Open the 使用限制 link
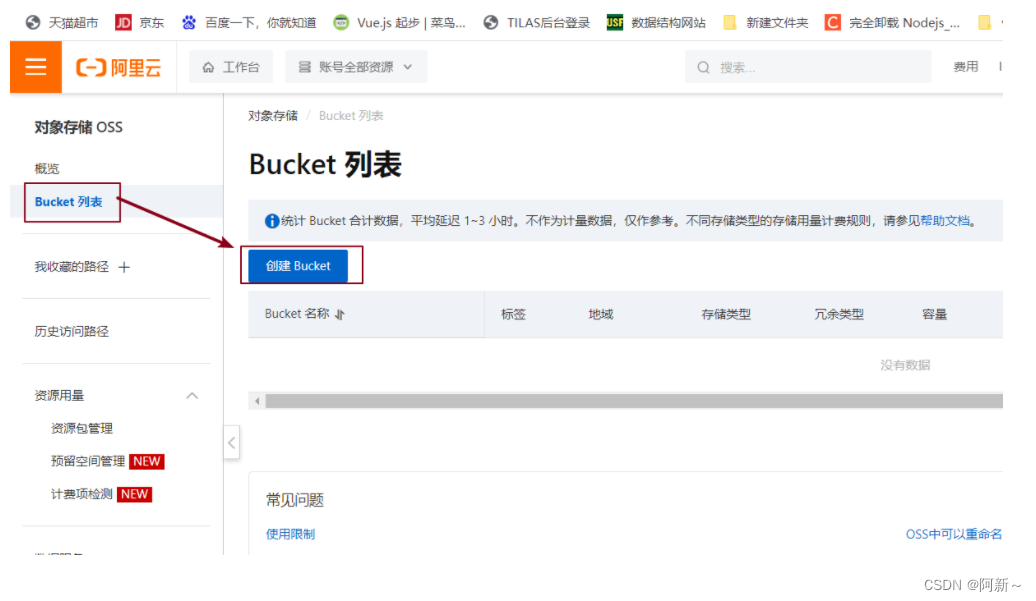This screenshot has height=601, width=1036. point(291,534)
